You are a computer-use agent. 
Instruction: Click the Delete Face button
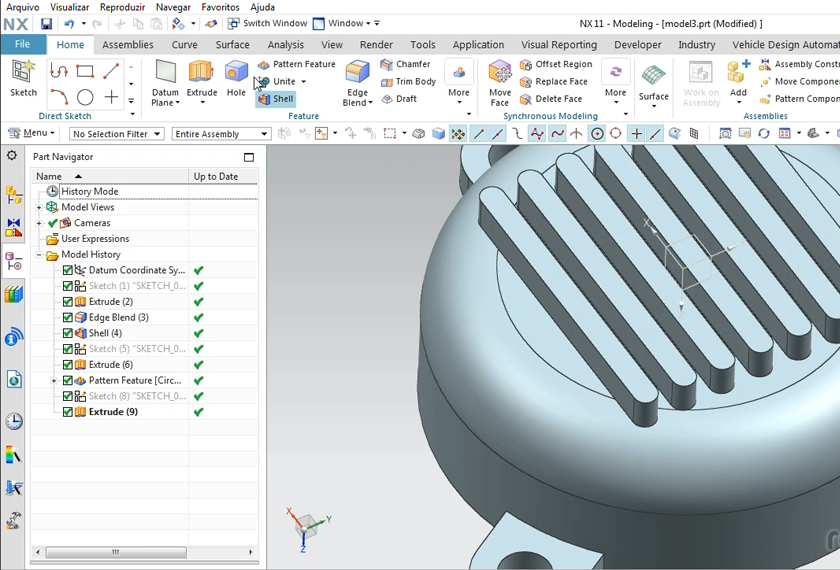coord(551,99)
